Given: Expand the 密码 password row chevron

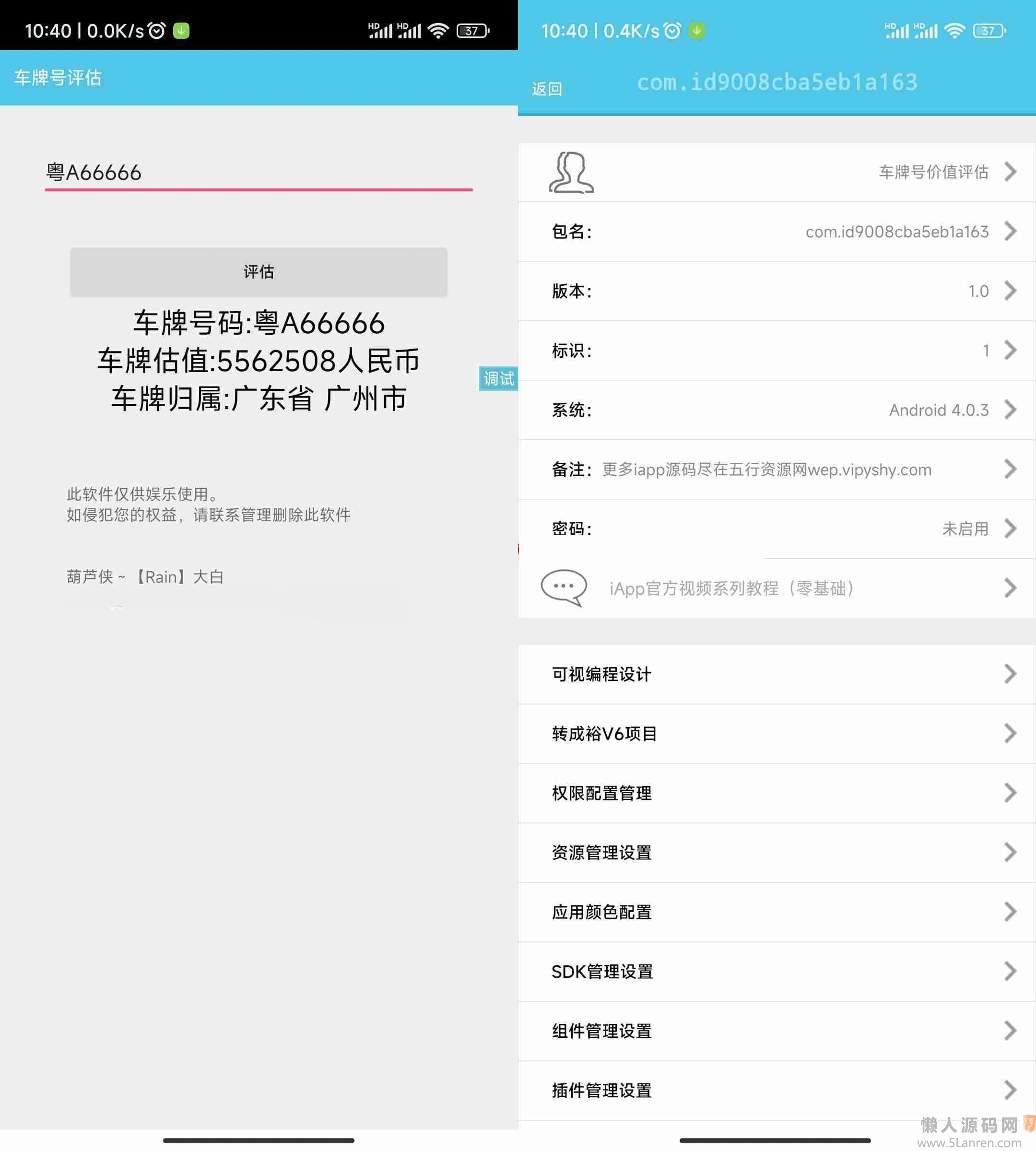Looking at the screenshot, I should pos(1011,529).
